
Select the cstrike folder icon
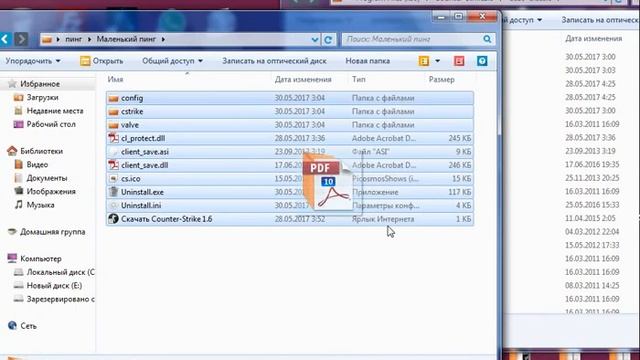tap(113, 112)
